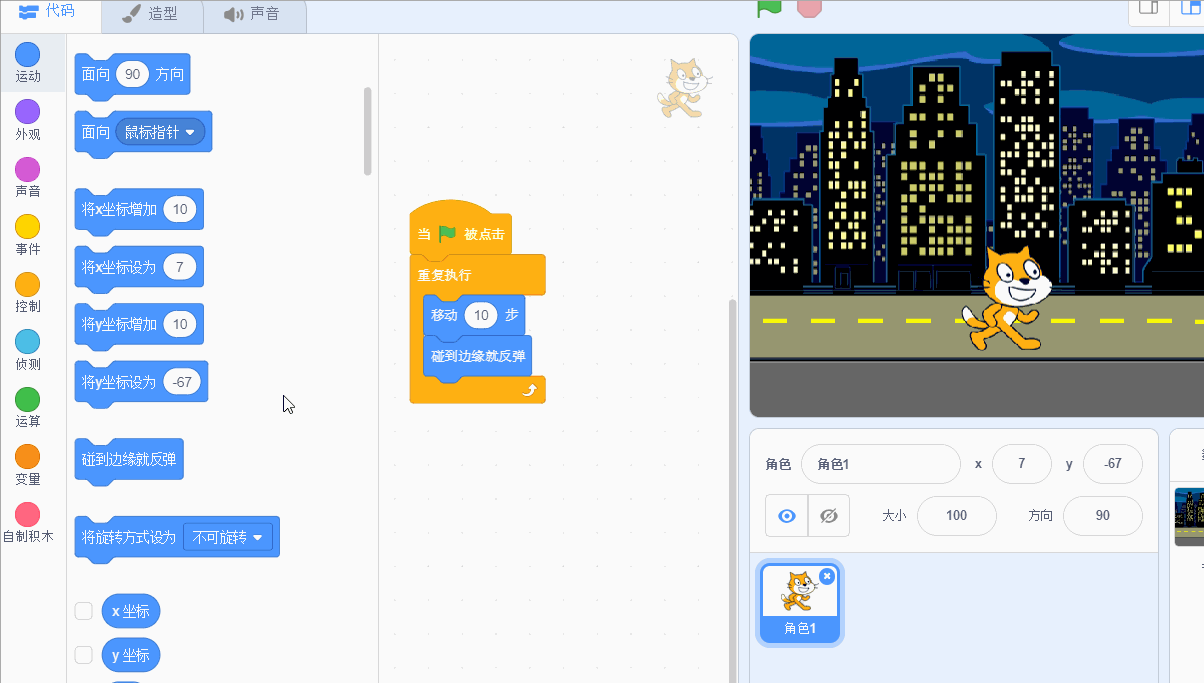Select the 运动 (Motion) category circle
1204x683 pixels.
pos(28,54)
